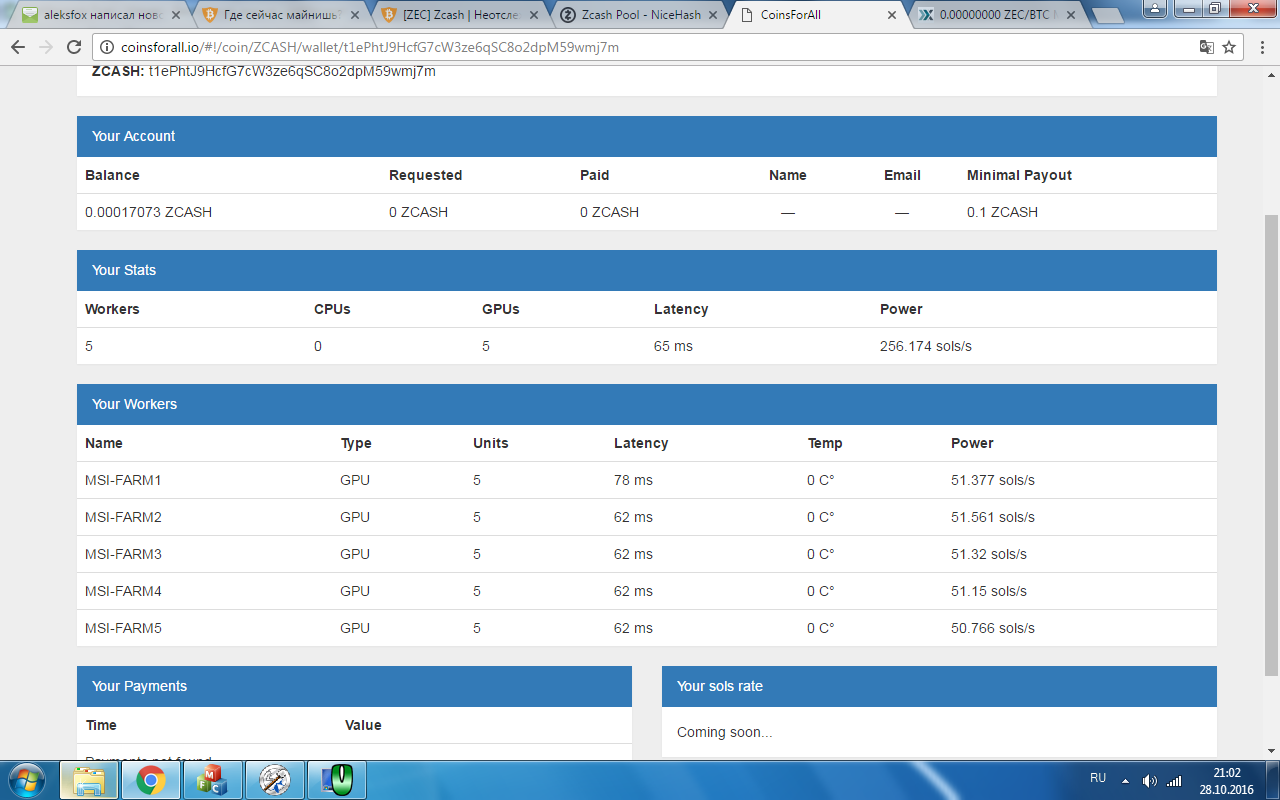
Task: Click the ZCASH wallet address text
Action: [292, 72]
